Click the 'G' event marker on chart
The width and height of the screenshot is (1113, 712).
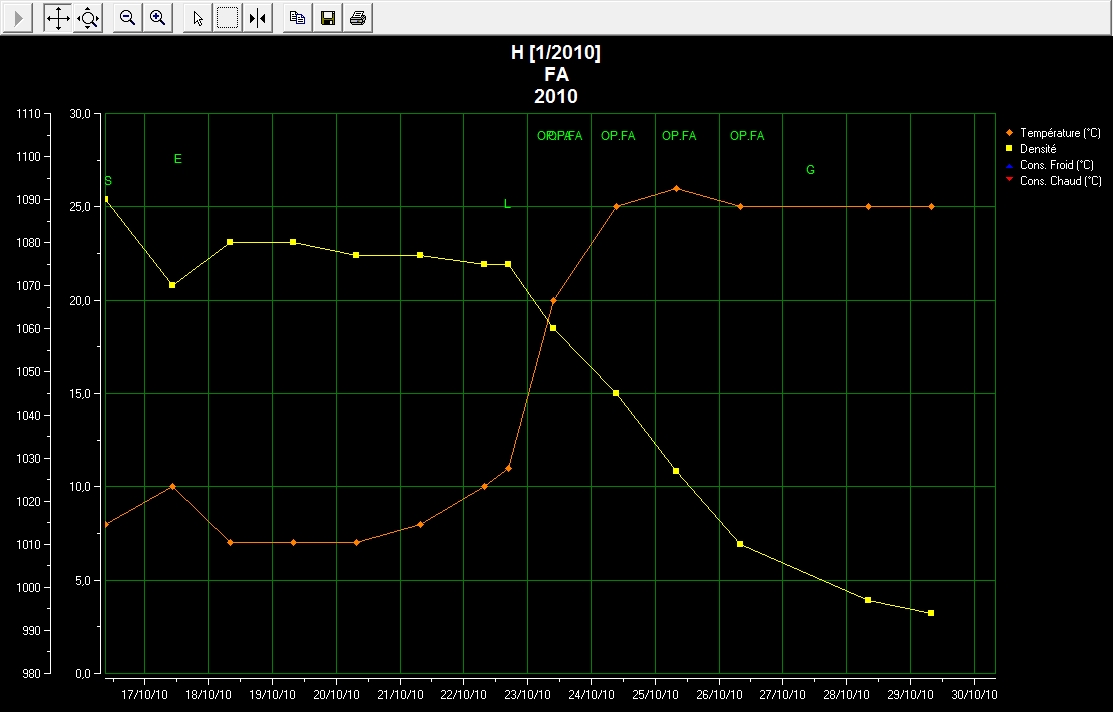point(810,170)
